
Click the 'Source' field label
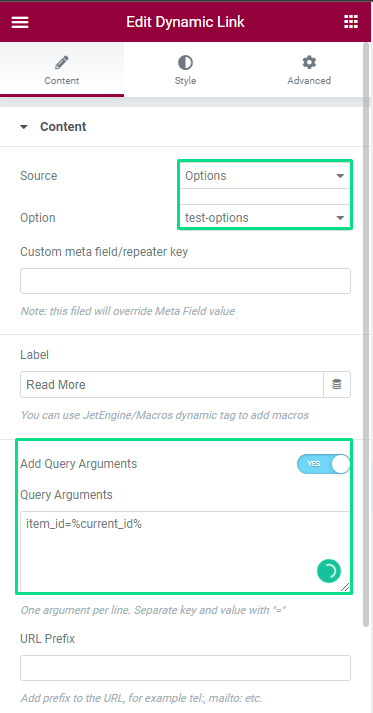click(x=39, y=176)
